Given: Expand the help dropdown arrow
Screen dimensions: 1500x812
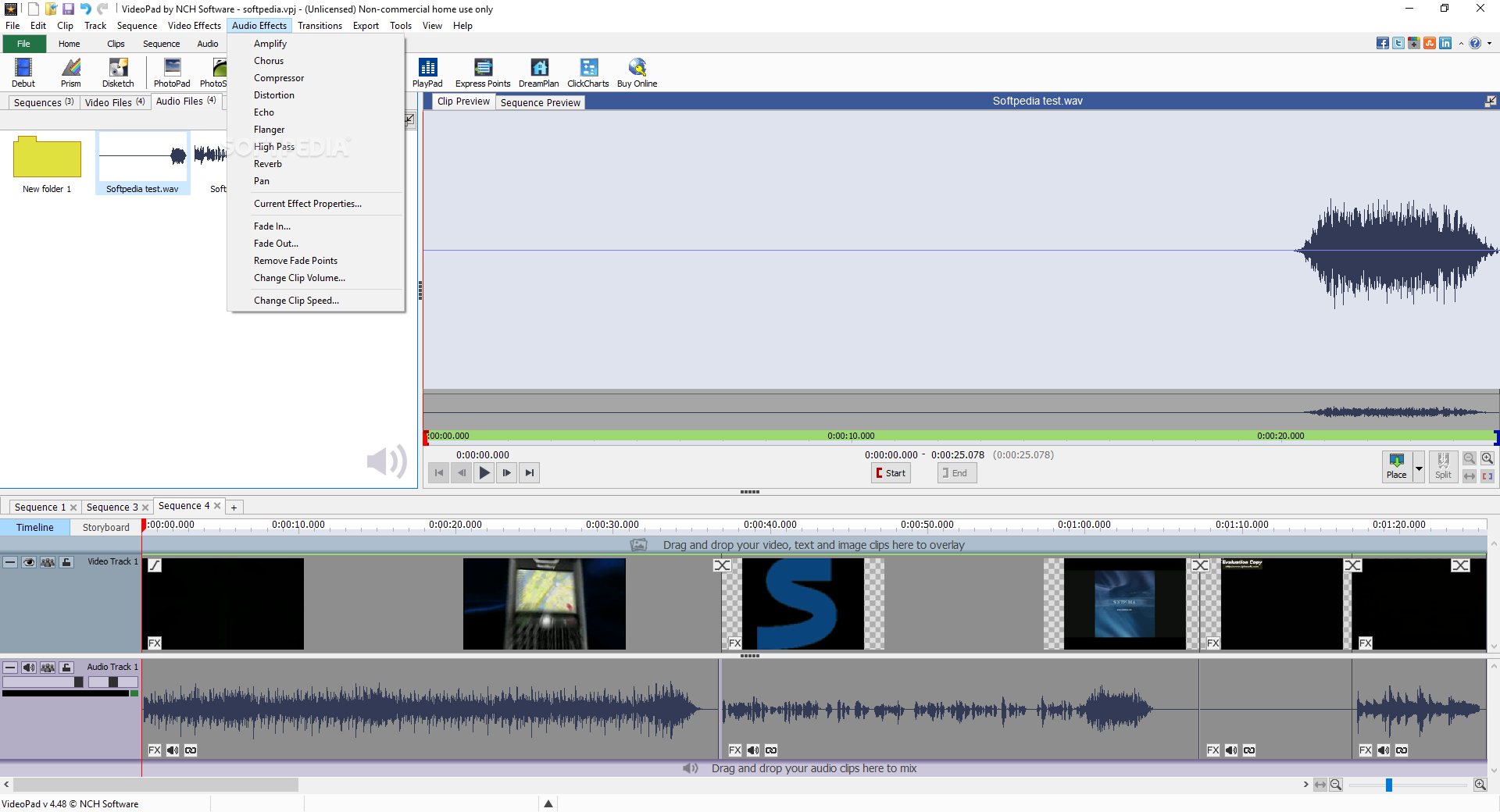Looking at the screenshot, I should click(1489, 44).
